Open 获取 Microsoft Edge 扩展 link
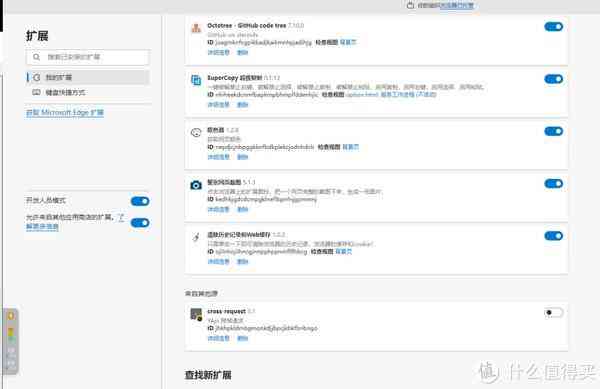This screenshot has height=389, width=600. coord(65,112)
